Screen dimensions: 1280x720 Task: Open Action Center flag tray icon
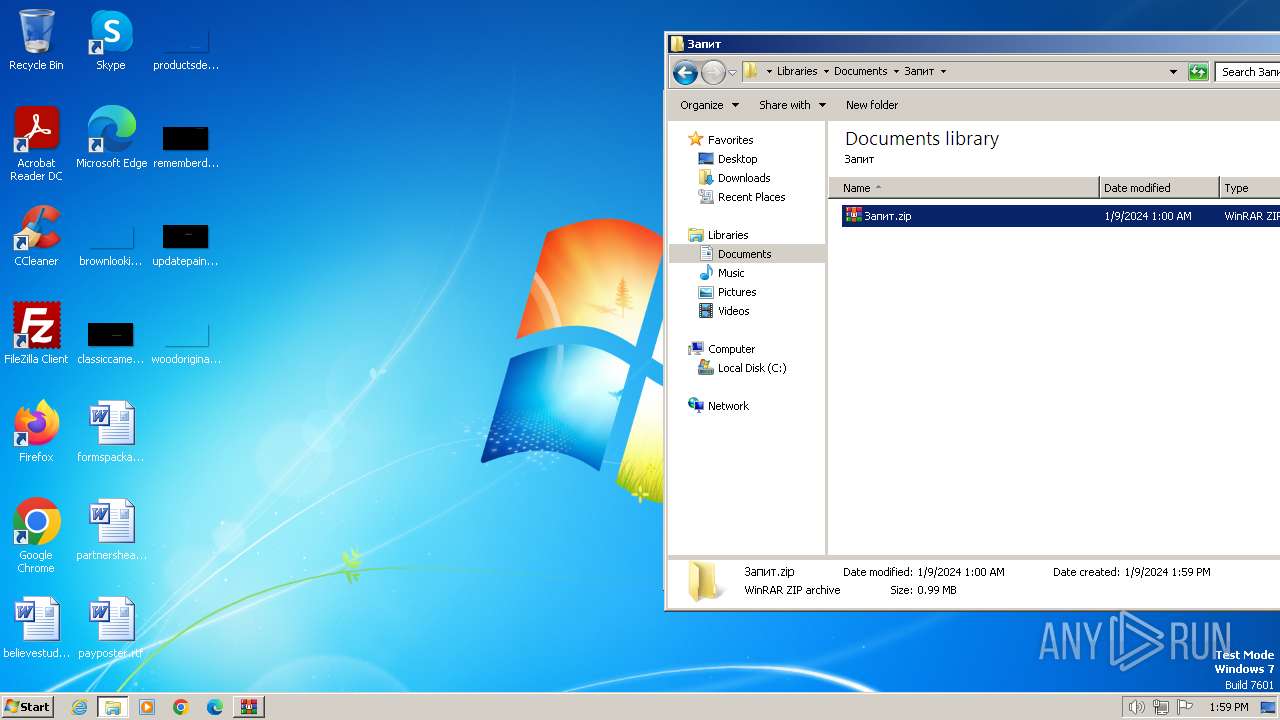(1185, 707)
